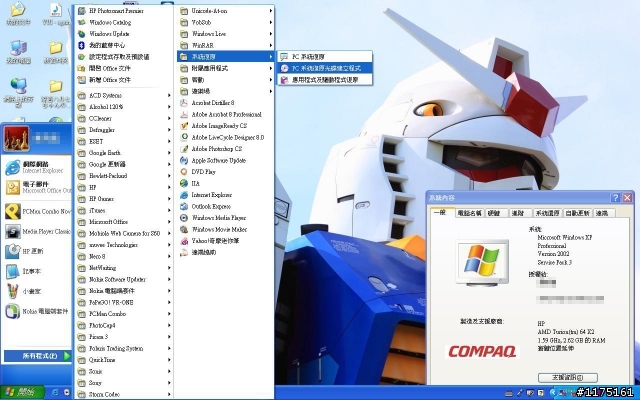Launch Outlook Express

[226, 207]
